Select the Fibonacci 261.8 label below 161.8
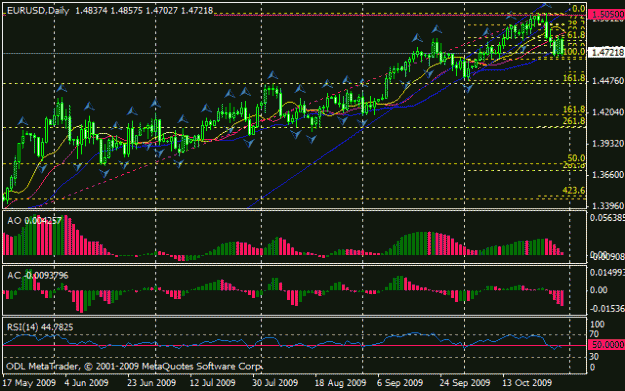 (574, 121)
